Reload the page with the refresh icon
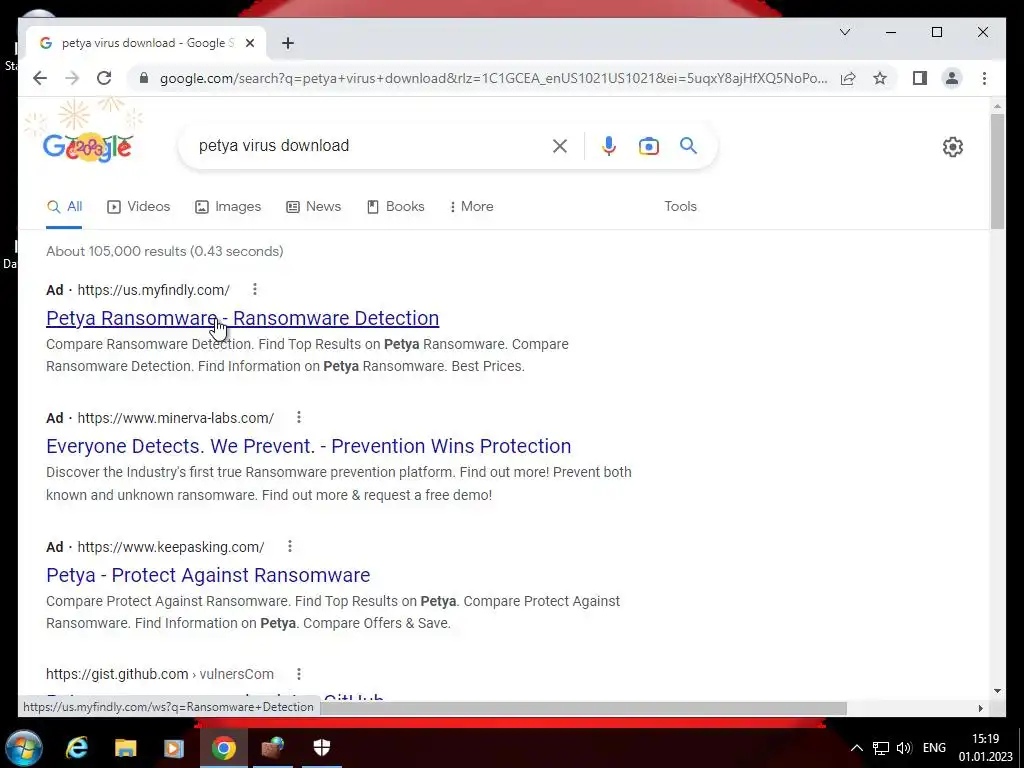The image size is (1024, 768). pos(104,78)
